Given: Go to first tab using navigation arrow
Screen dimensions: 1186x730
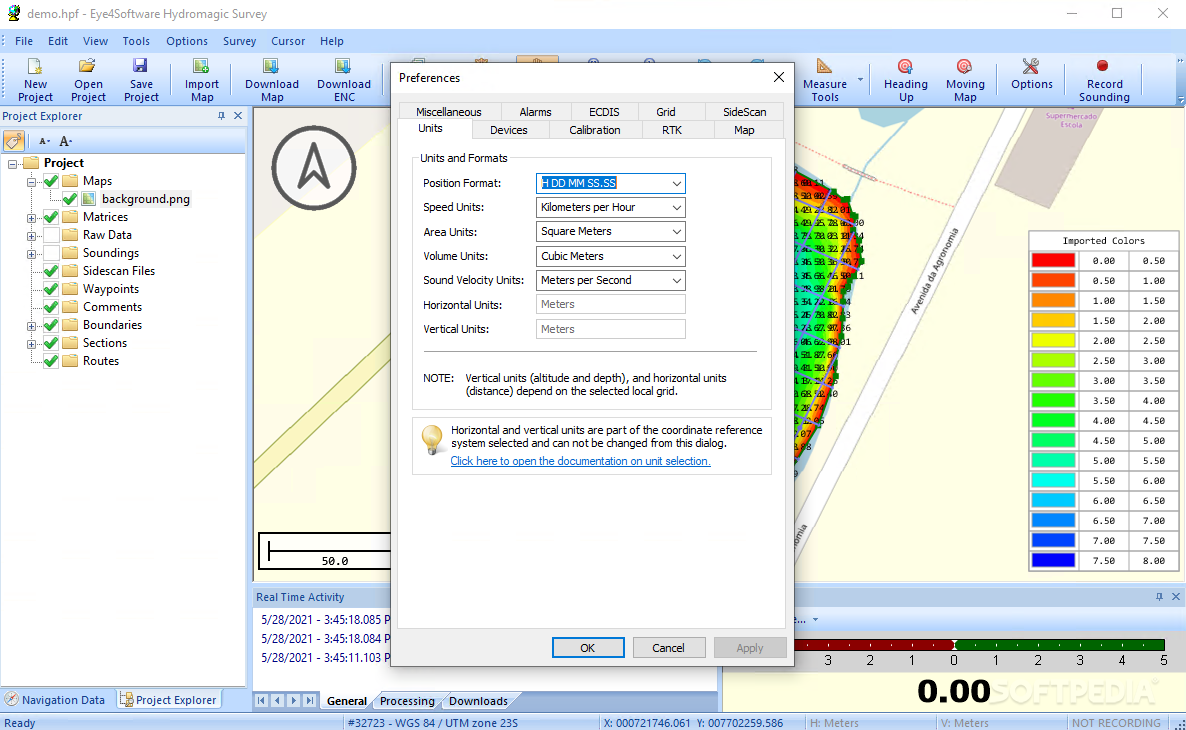Looking at the screenshot, I should (261, 700).
